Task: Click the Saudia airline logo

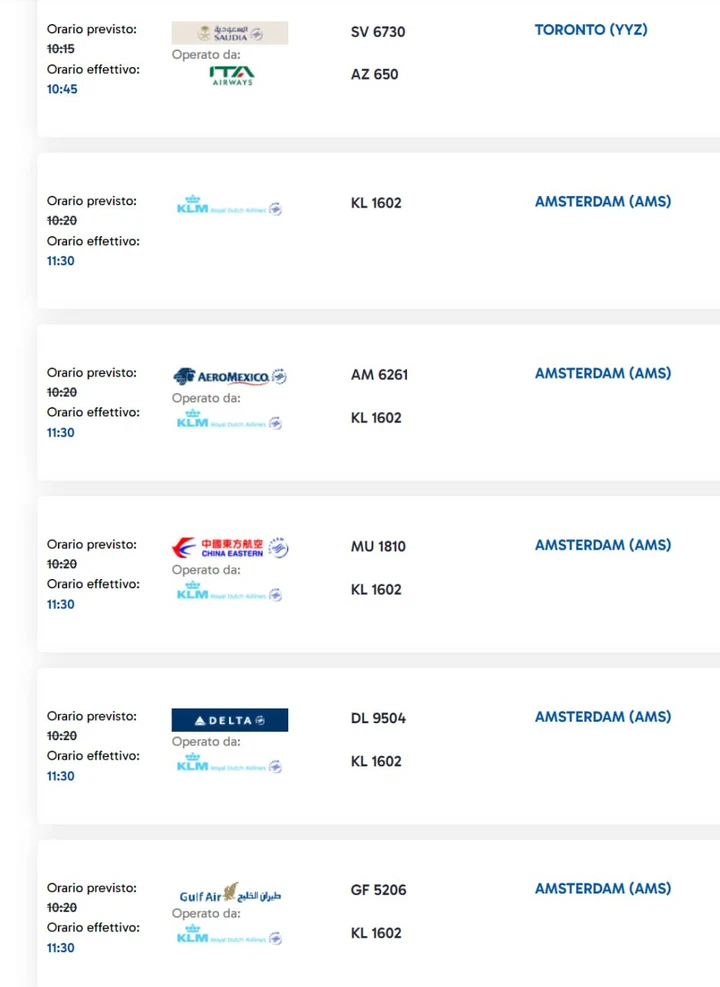Action: (230, 33)
